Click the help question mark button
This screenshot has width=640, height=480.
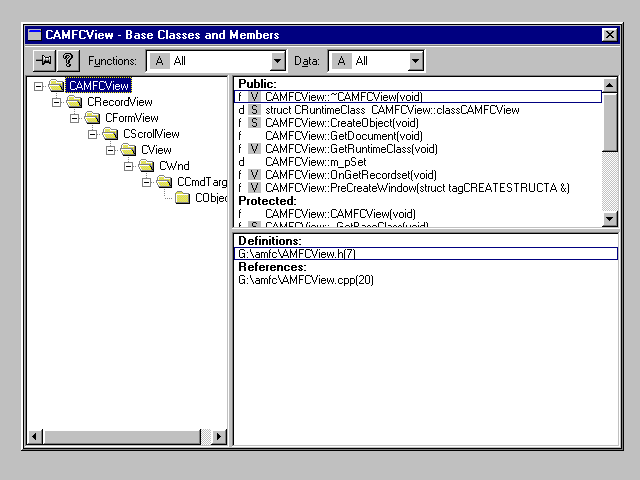point(68,61)
